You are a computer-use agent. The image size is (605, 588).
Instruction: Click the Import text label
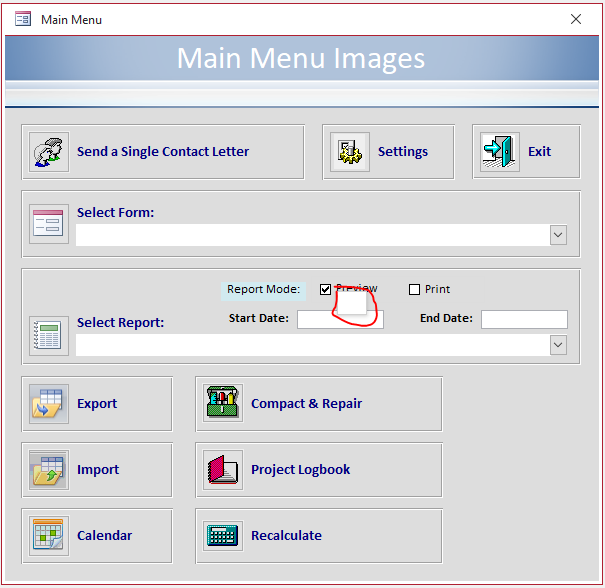98,470
